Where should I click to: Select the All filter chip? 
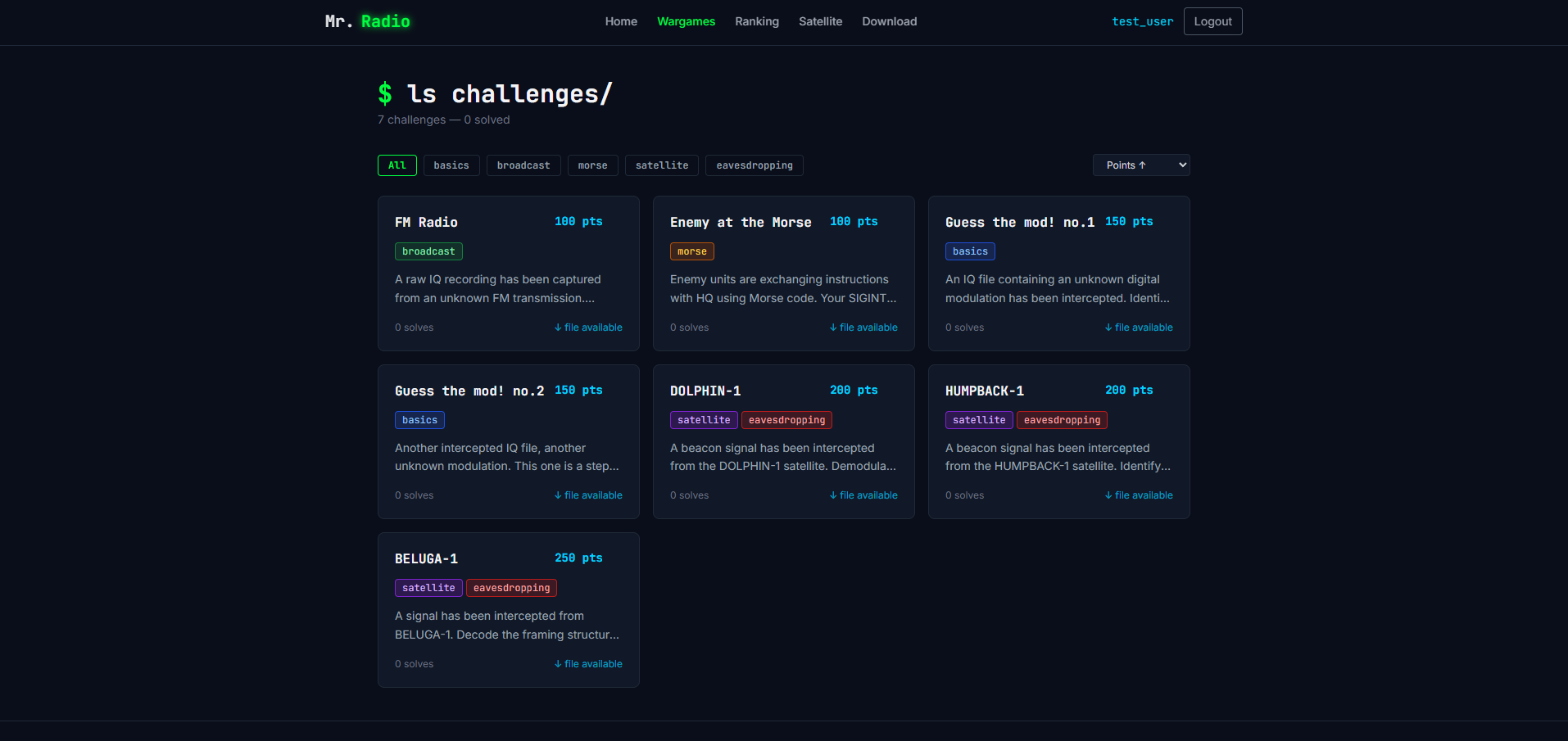point(397,165)
